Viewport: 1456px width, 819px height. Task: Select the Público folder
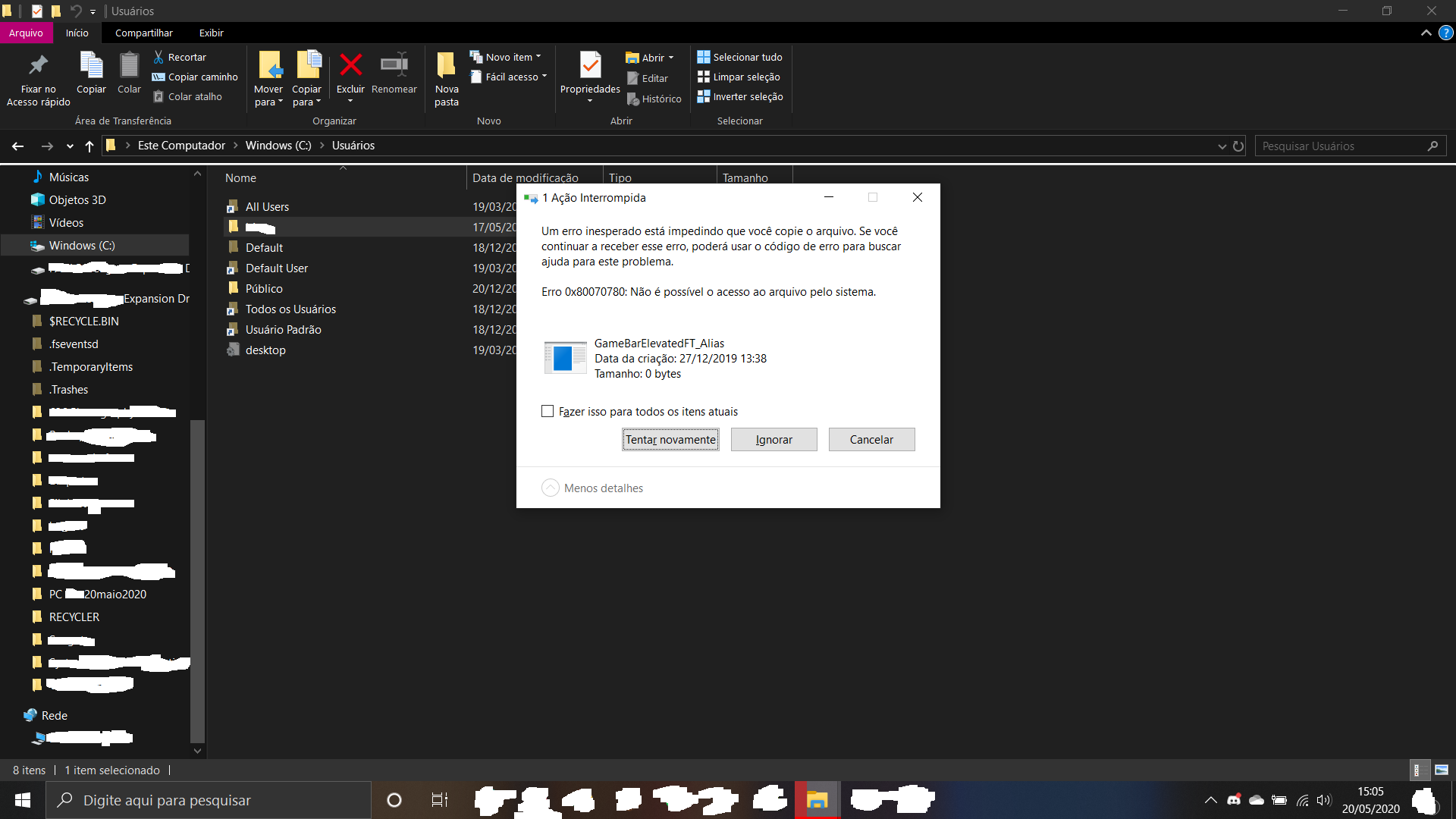[264, 288]
